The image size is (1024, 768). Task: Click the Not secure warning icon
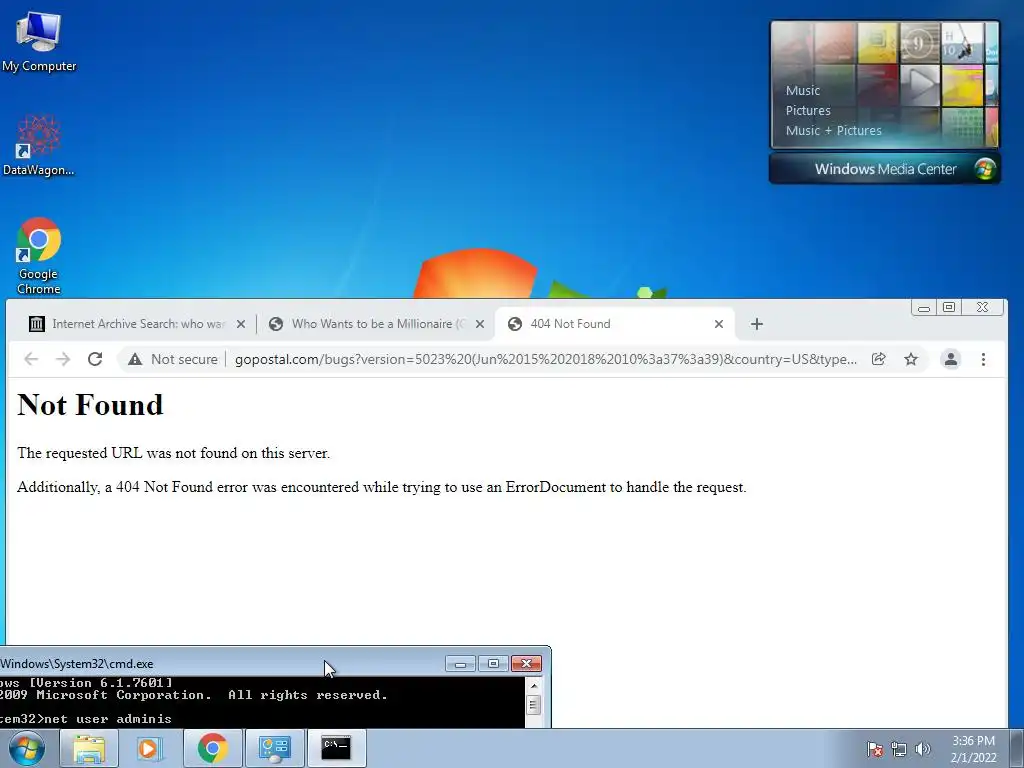135,359
